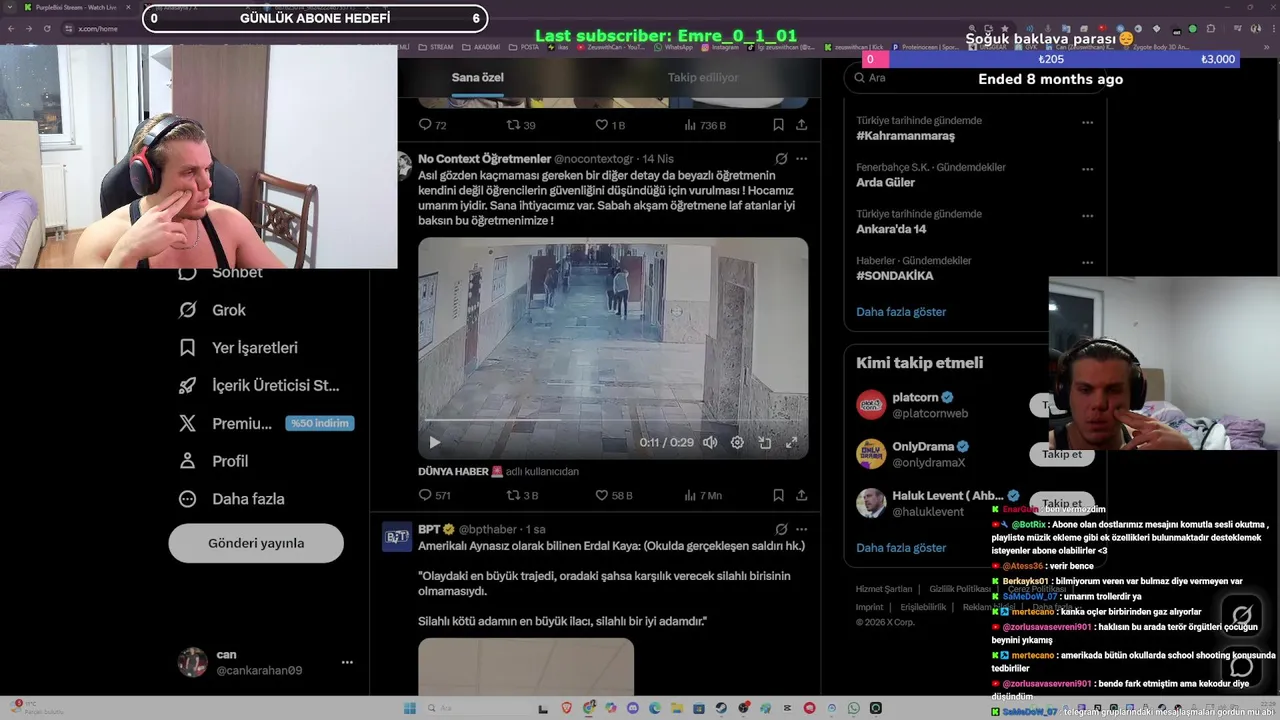Image resolution: width=1280 pixels, height=720 pixels.
Task: Enable picture-in-picture for the video
Action: [x=765, y=442]
